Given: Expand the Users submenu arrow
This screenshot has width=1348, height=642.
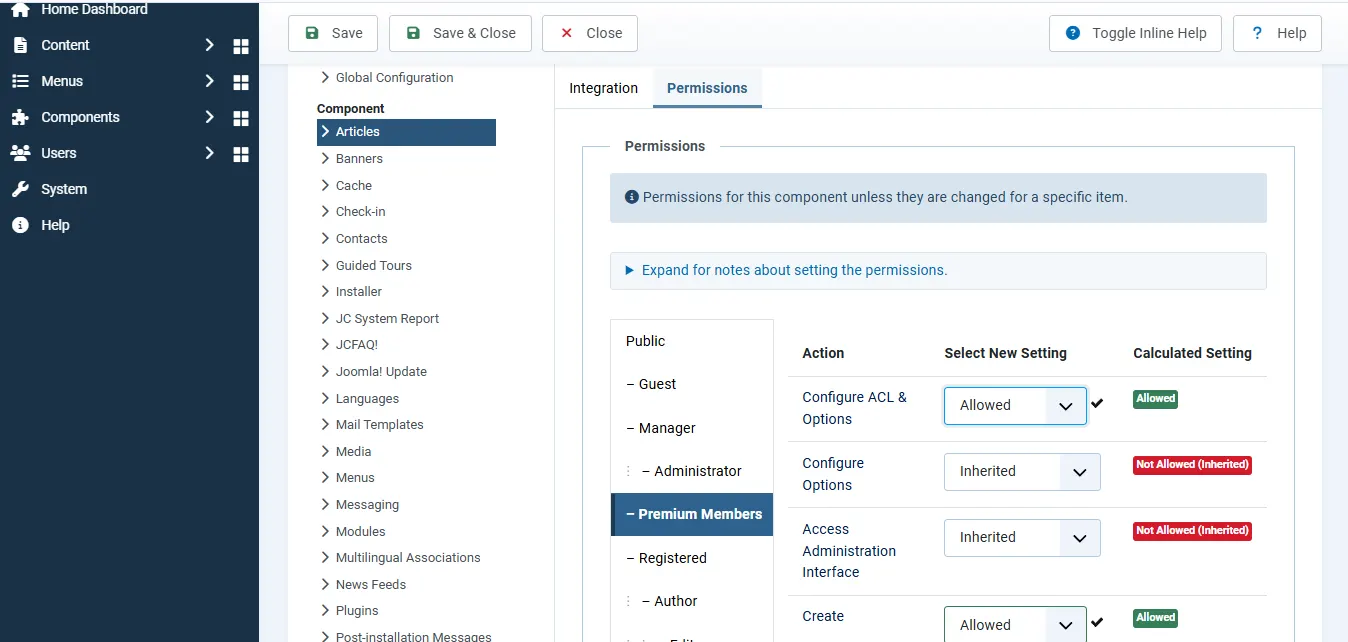Looking at the screenshot, I should pos(209,153).
